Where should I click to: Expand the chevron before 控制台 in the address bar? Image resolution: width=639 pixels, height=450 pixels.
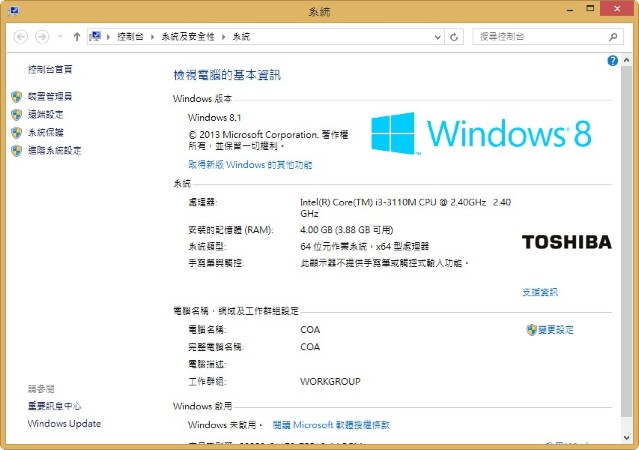pyautogui.click(x=108, y=37)
